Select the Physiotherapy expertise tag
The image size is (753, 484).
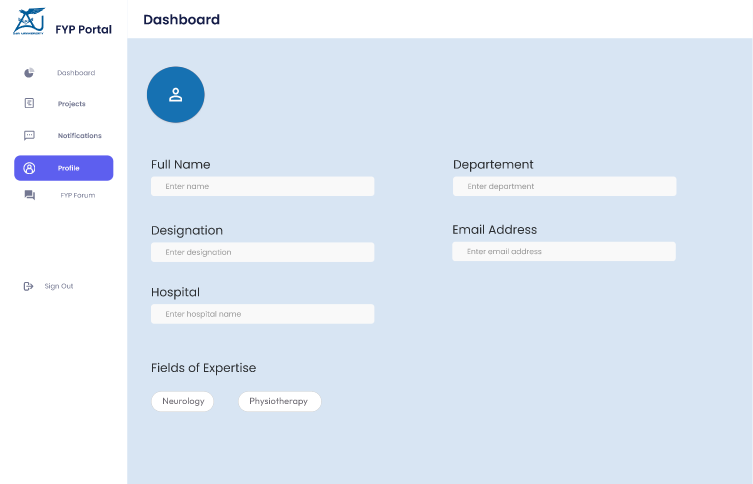click(280, 401)
